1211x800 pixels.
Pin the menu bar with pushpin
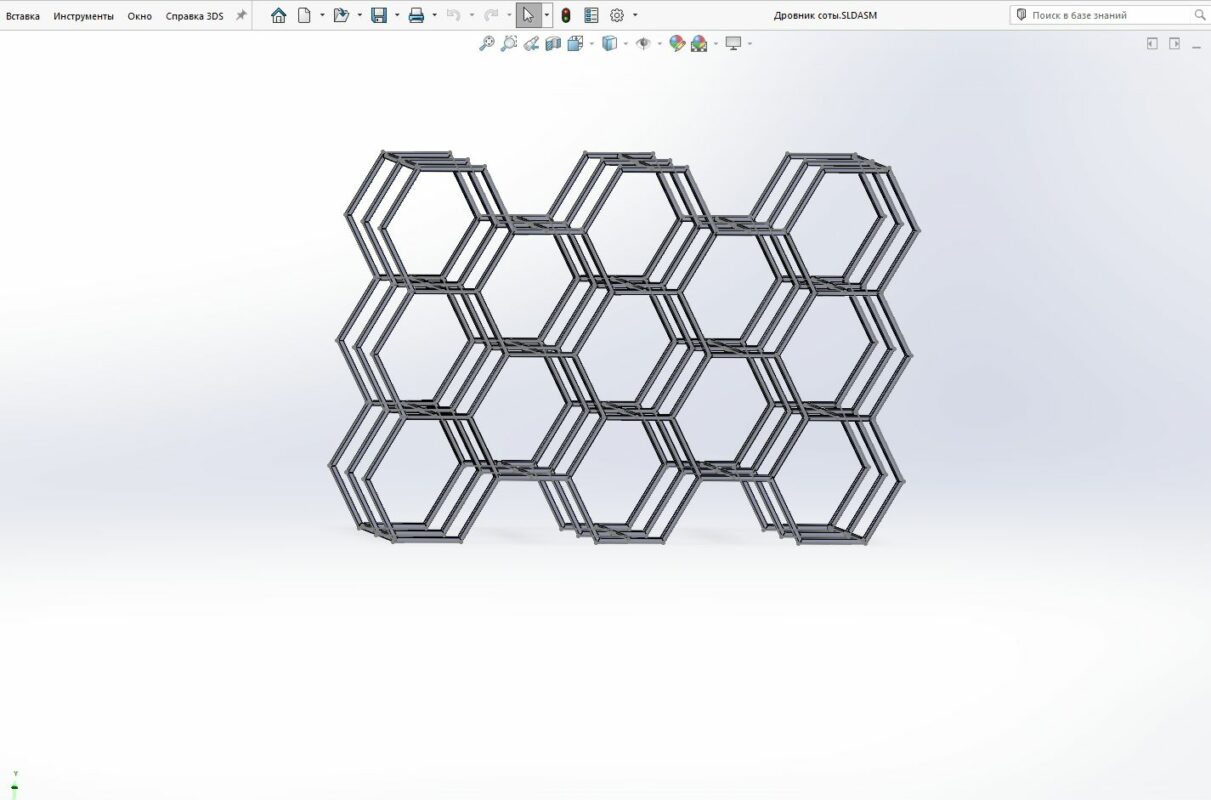241,15
